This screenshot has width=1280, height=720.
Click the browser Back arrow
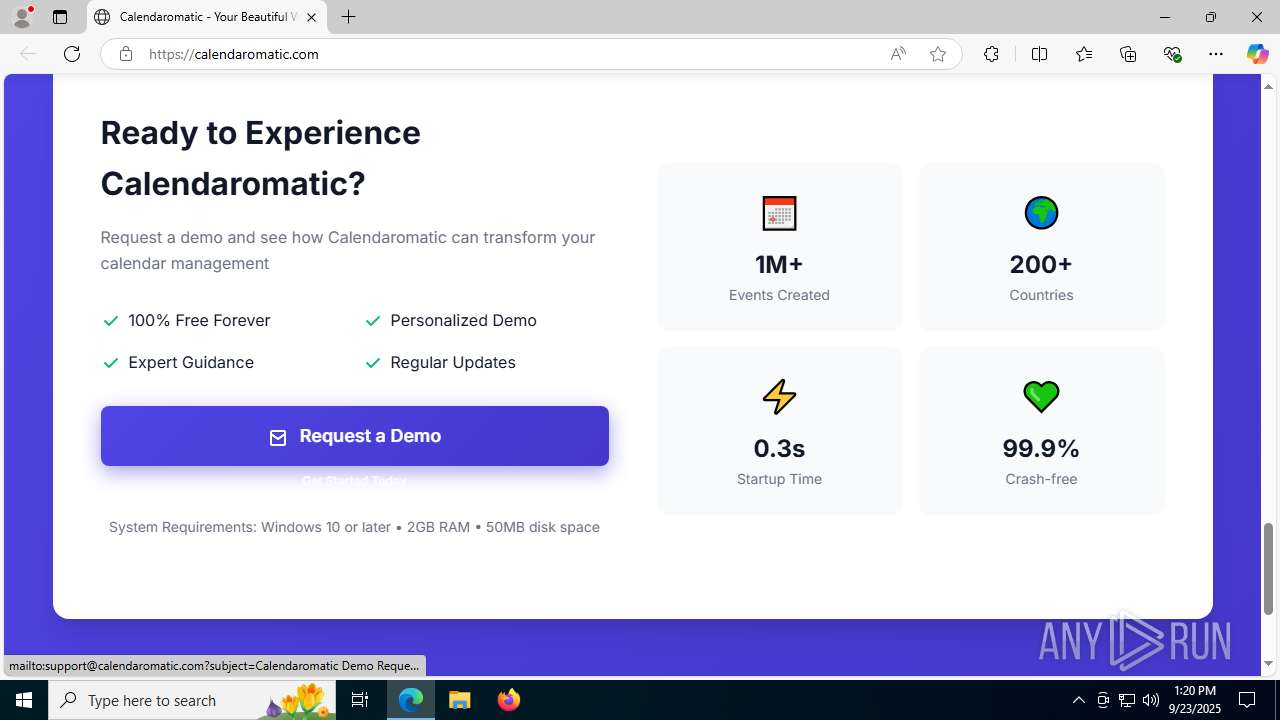click(x=28, y=54)
